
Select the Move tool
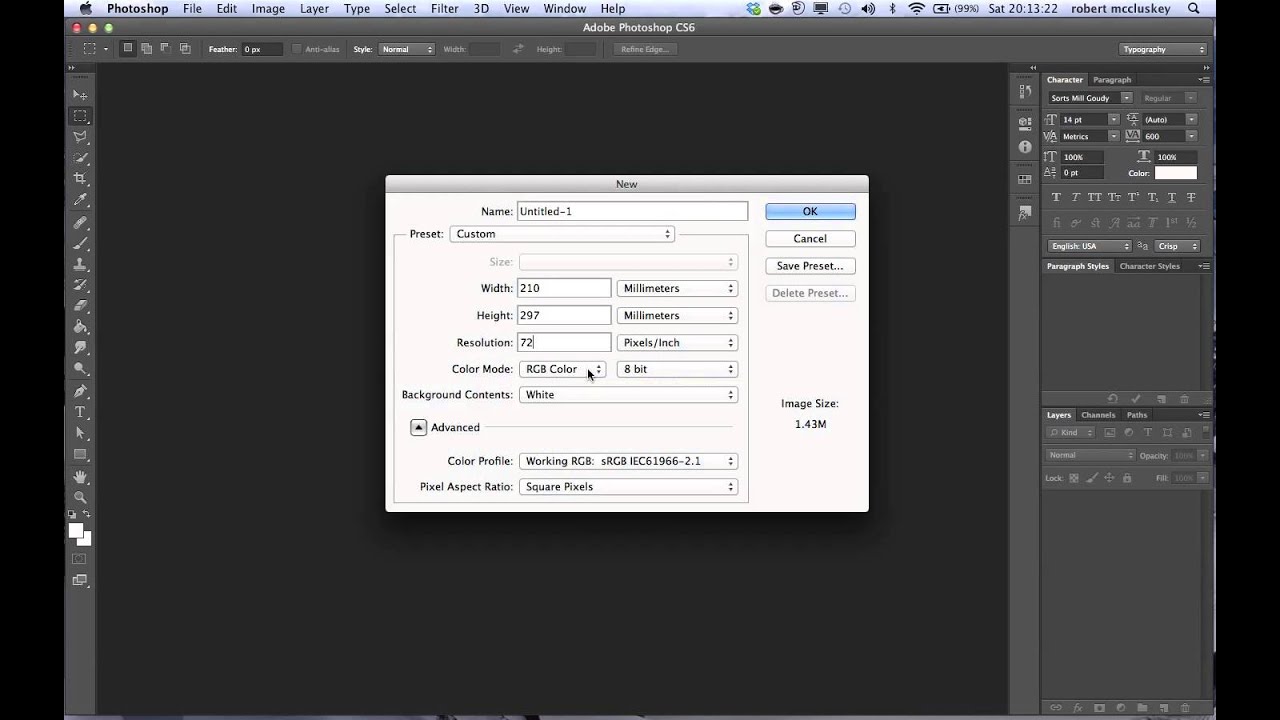tap(80, 95)
